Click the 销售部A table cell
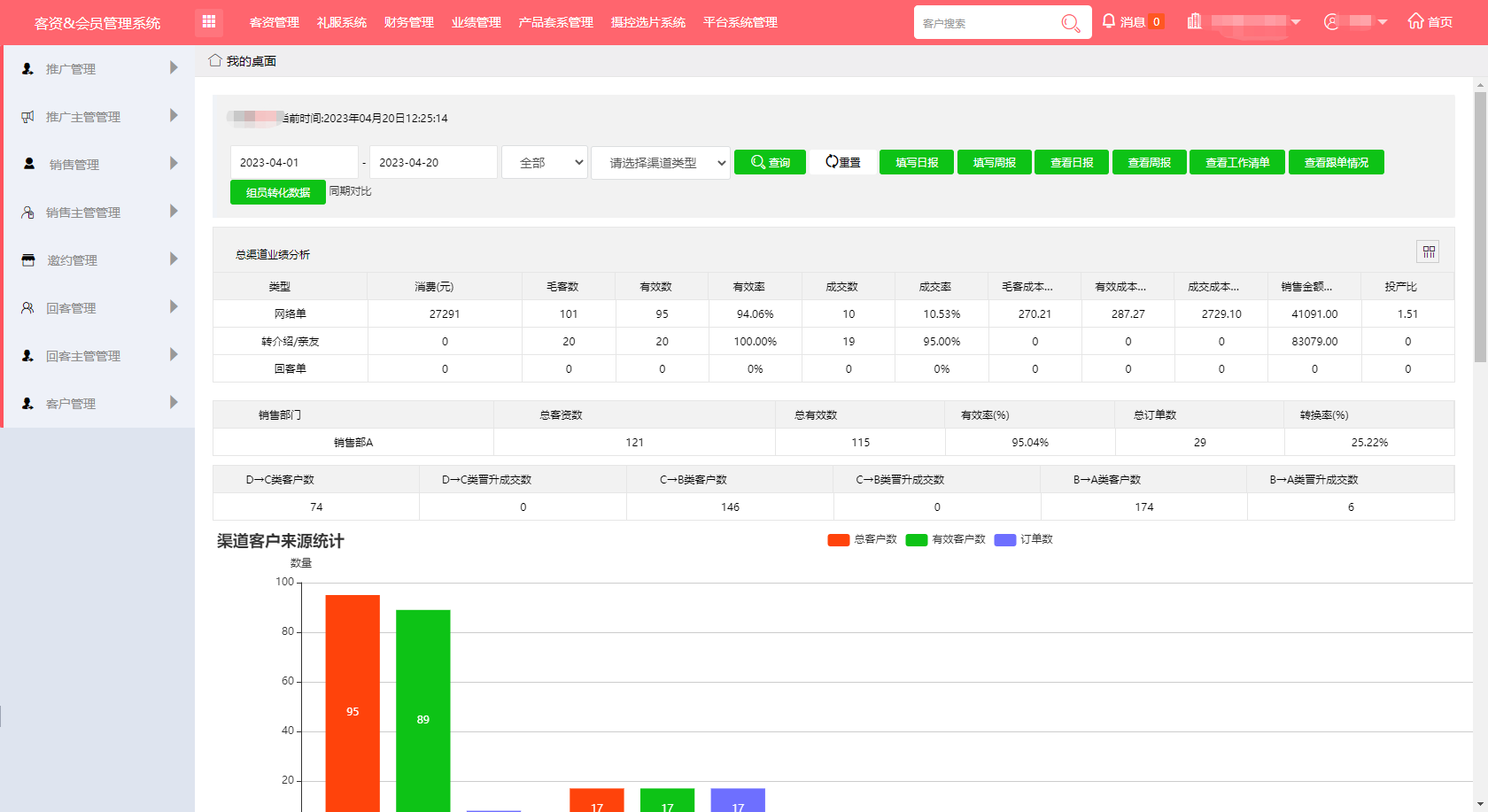The width and height of the screenshot is (1488, 812). [x=353, y=442]
